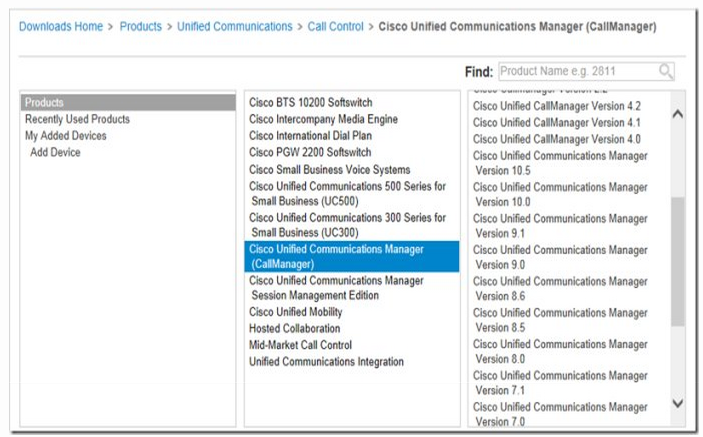Click the scroll down arrow in version list
703x437 pixels.
[x=677, y=403]
